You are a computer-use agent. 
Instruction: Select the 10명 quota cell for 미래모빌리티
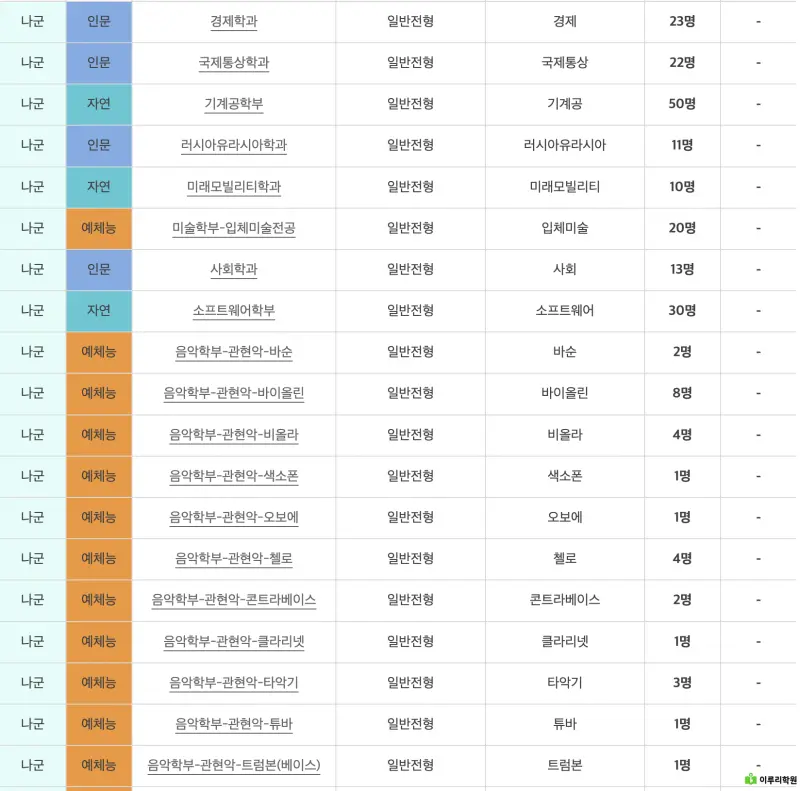tap(682, 187)
